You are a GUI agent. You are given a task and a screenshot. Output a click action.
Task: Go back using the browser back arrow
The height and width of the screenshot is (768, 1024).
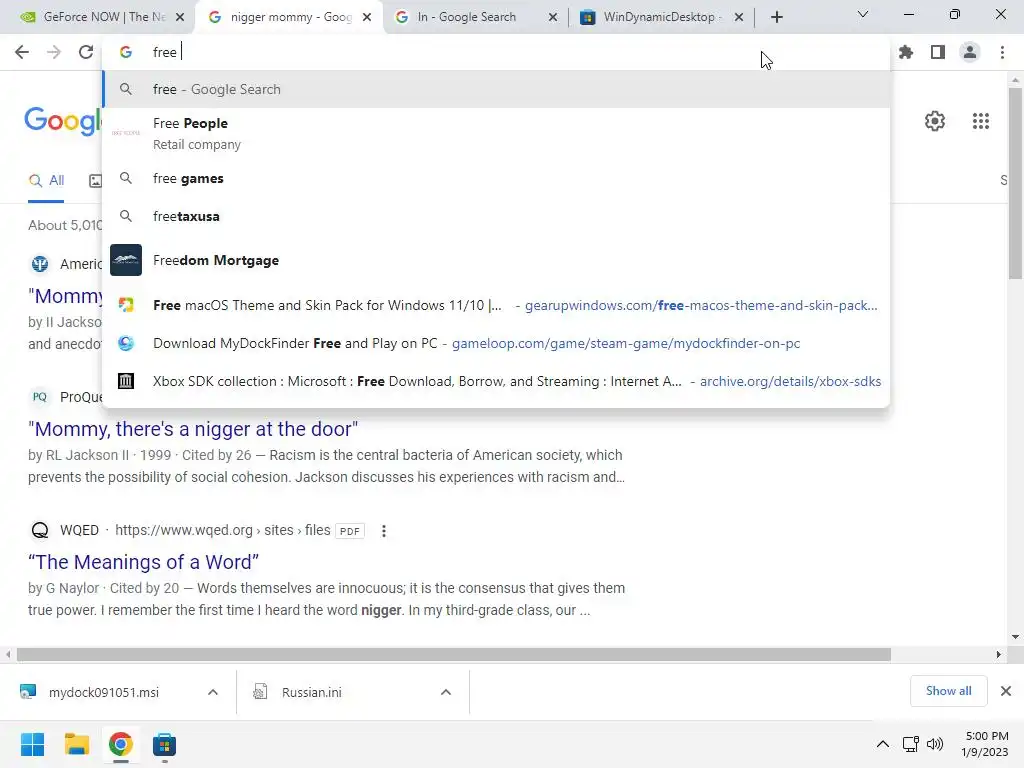click(x=22, y=52)
